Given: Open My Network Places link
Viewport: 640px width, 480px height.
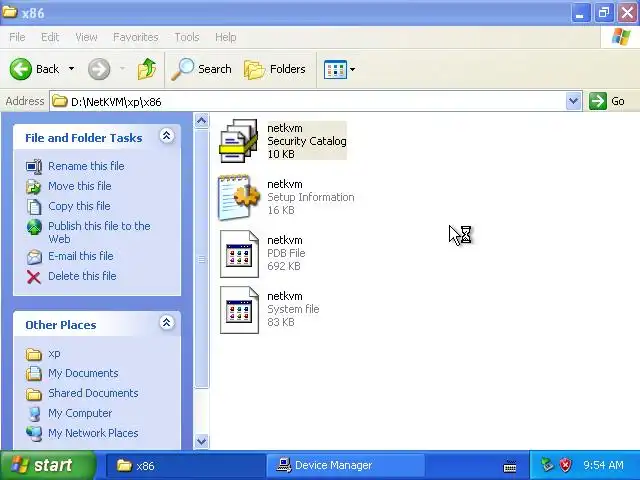Looking at the screenshot, I should pos(93,433).
